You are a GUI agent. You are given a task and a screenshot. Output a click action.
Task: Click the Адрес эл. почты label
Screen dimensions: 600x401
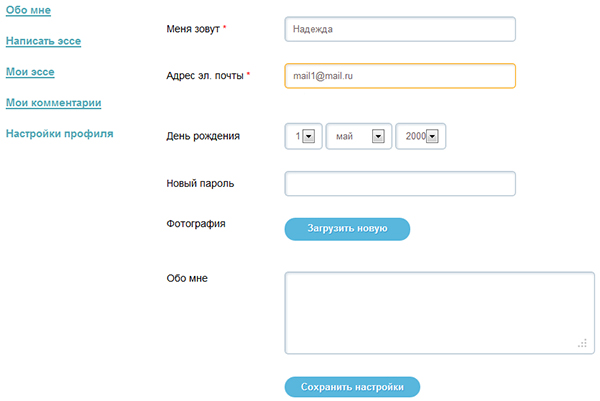[x=204, y=76]
